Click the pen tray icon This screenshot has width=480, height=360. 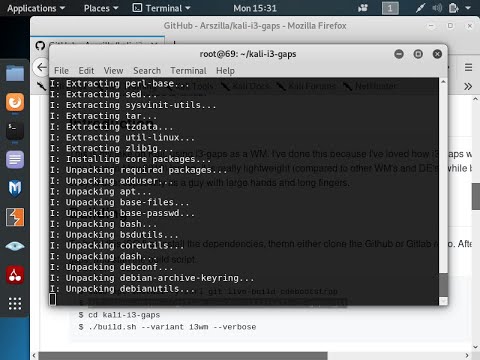[420, 8]
